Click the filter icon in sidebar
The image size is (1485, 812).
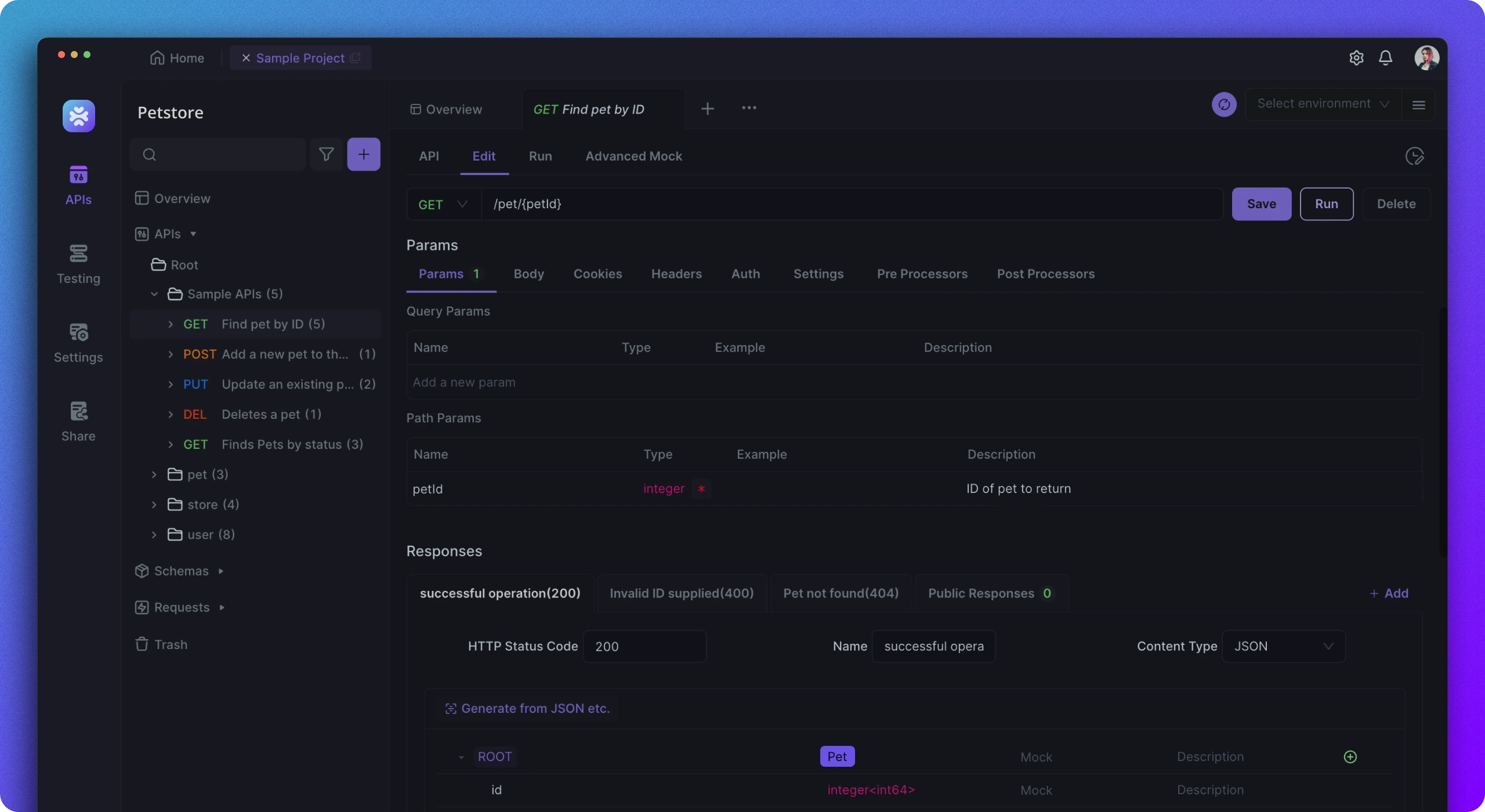click(x=326, y=154)
